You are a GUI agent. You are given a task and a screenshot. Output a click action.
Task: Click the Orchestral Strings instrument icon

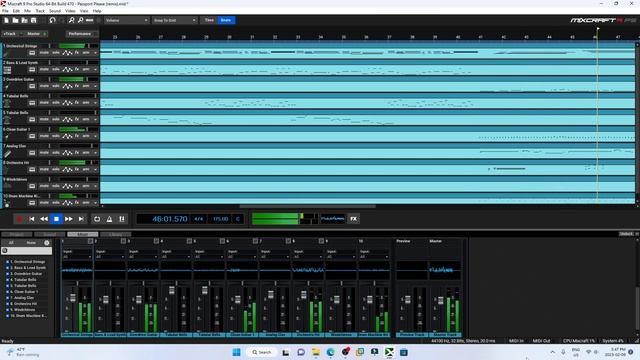pyautogui.click(x=7, y=53)
